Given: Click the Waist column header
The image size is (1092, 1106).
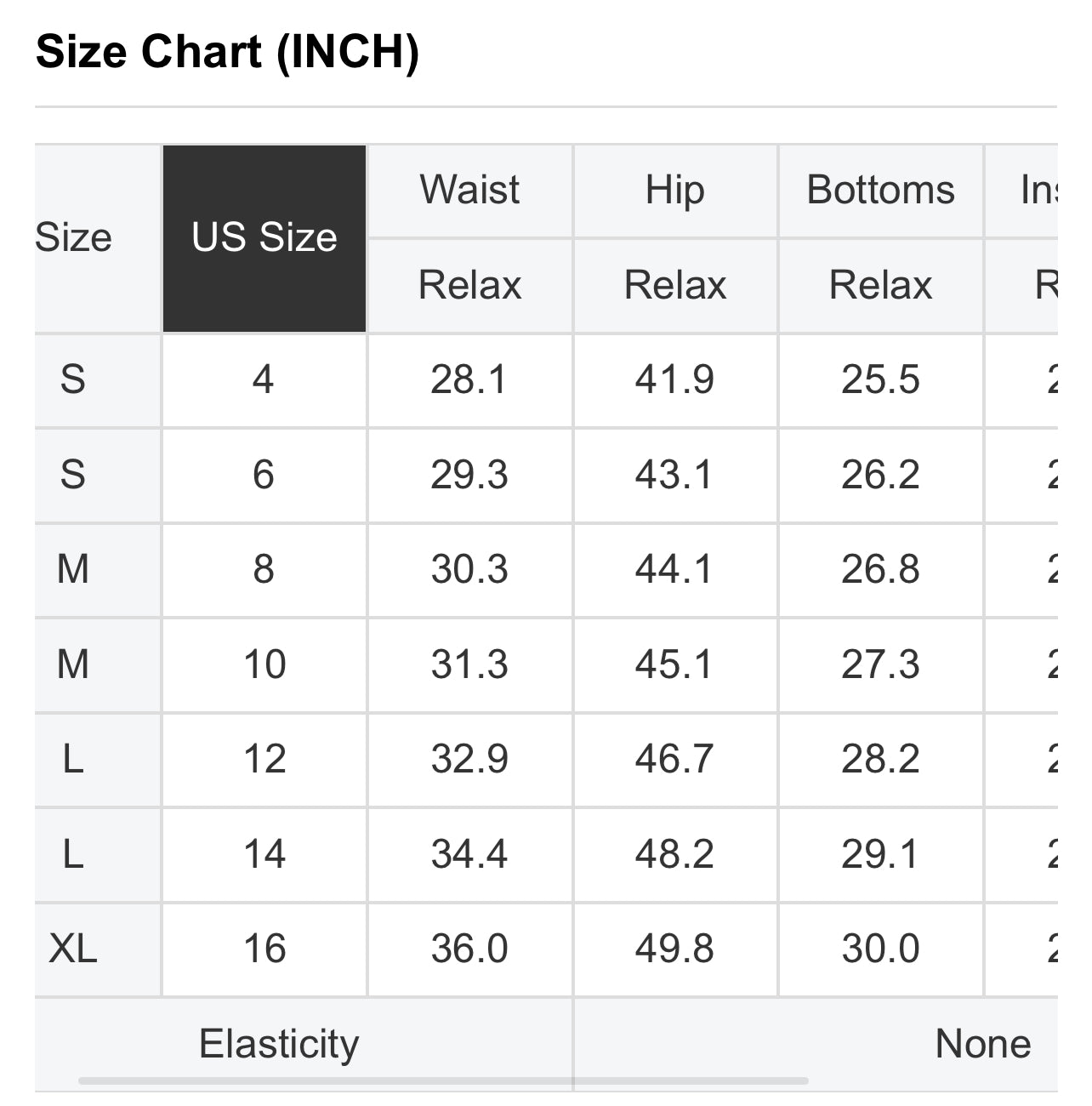Looking at the screenshot, I should point(469,190).
